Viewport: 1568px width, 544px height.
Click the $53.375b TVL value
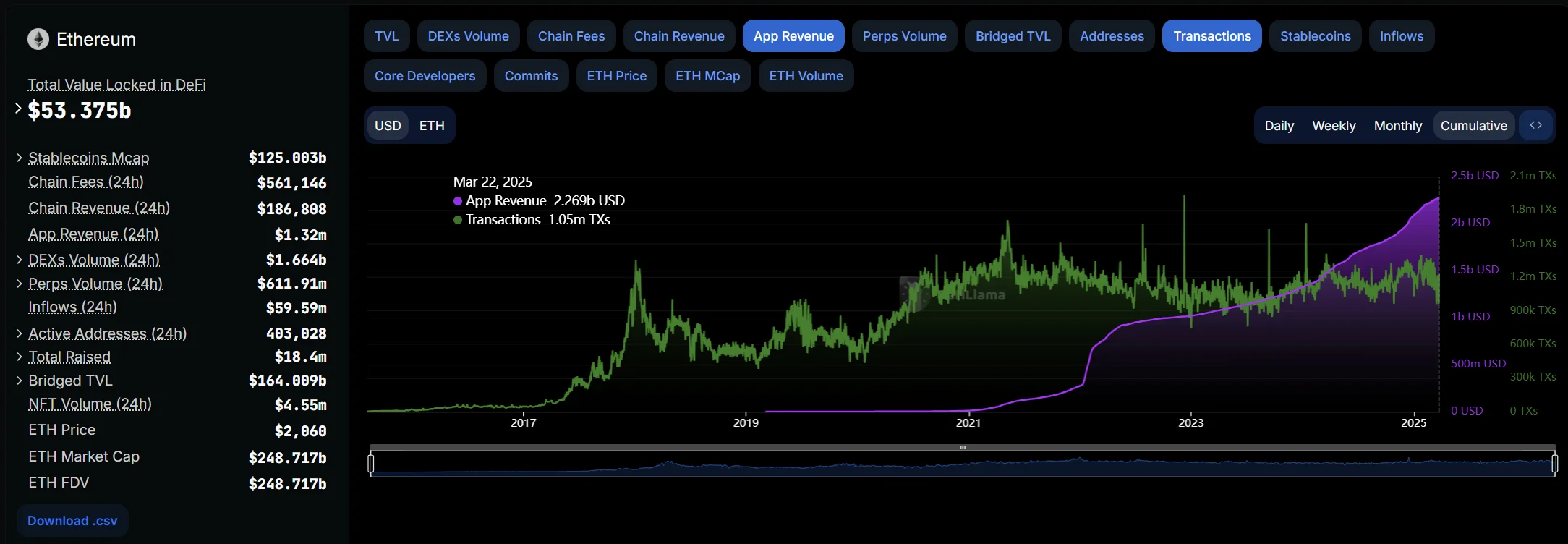(80, 111)
